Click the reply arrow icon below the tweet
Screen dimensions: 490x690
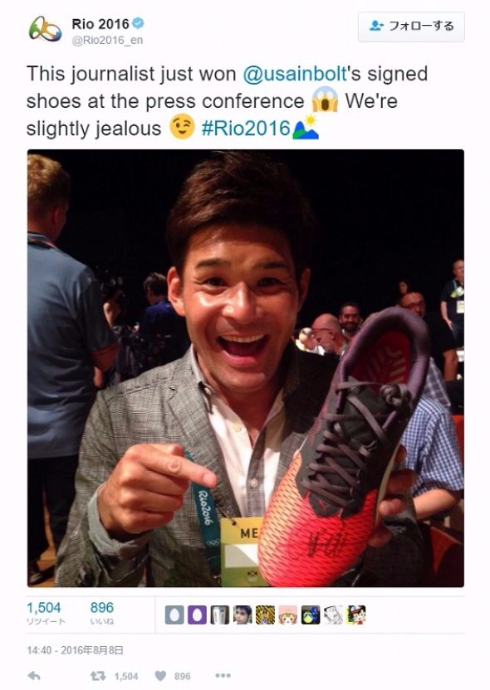click(34, 675)
